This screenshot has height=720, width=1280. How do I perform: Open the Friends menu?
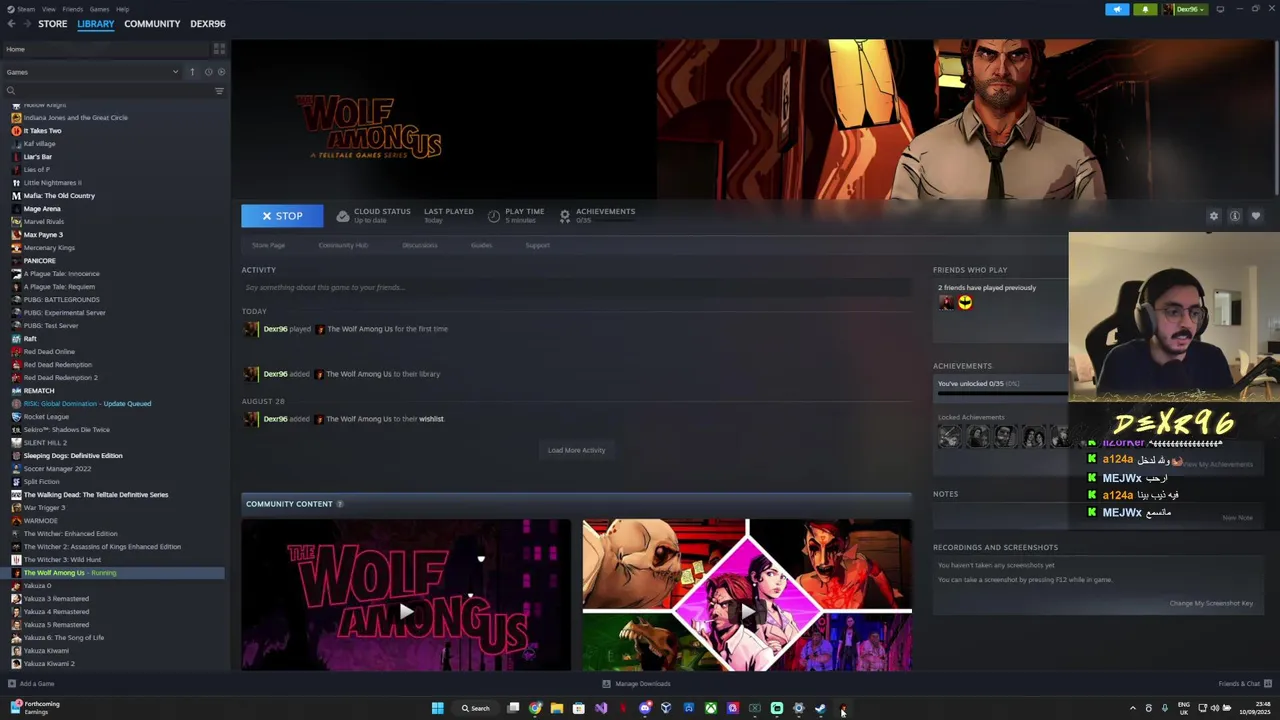[73, 9]
